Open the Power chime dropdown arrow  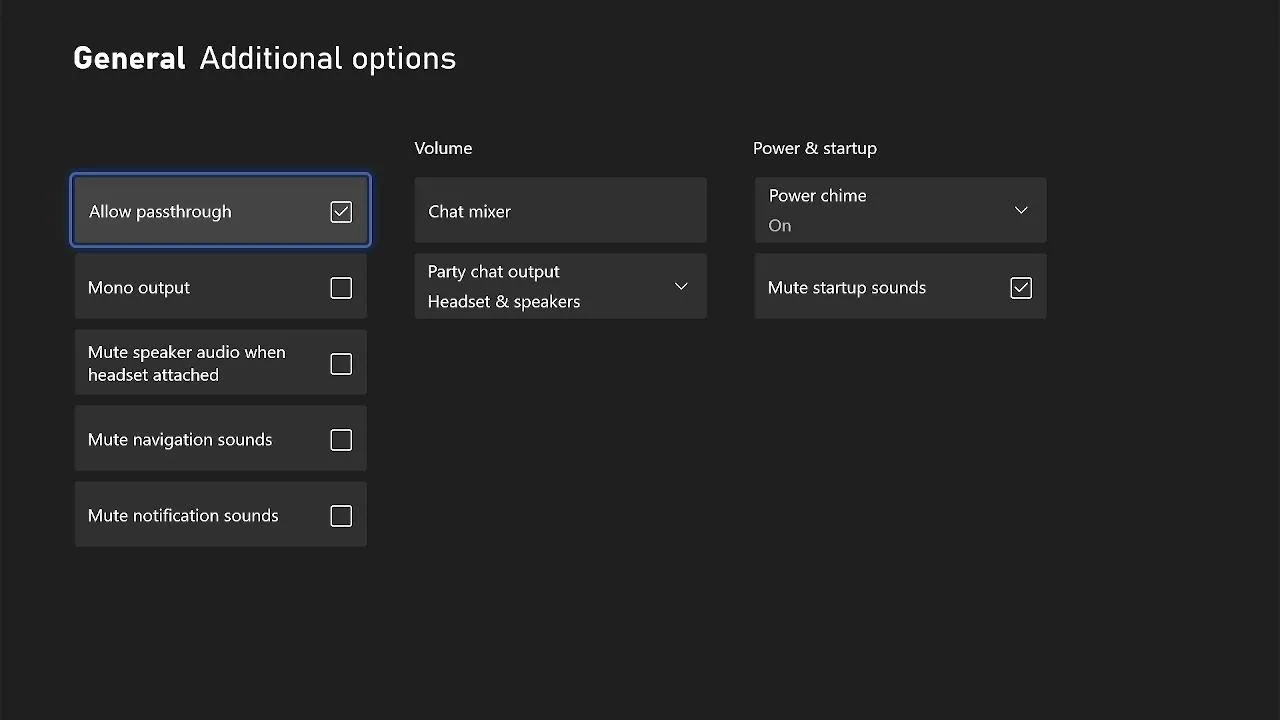(x=1021, y=210)
